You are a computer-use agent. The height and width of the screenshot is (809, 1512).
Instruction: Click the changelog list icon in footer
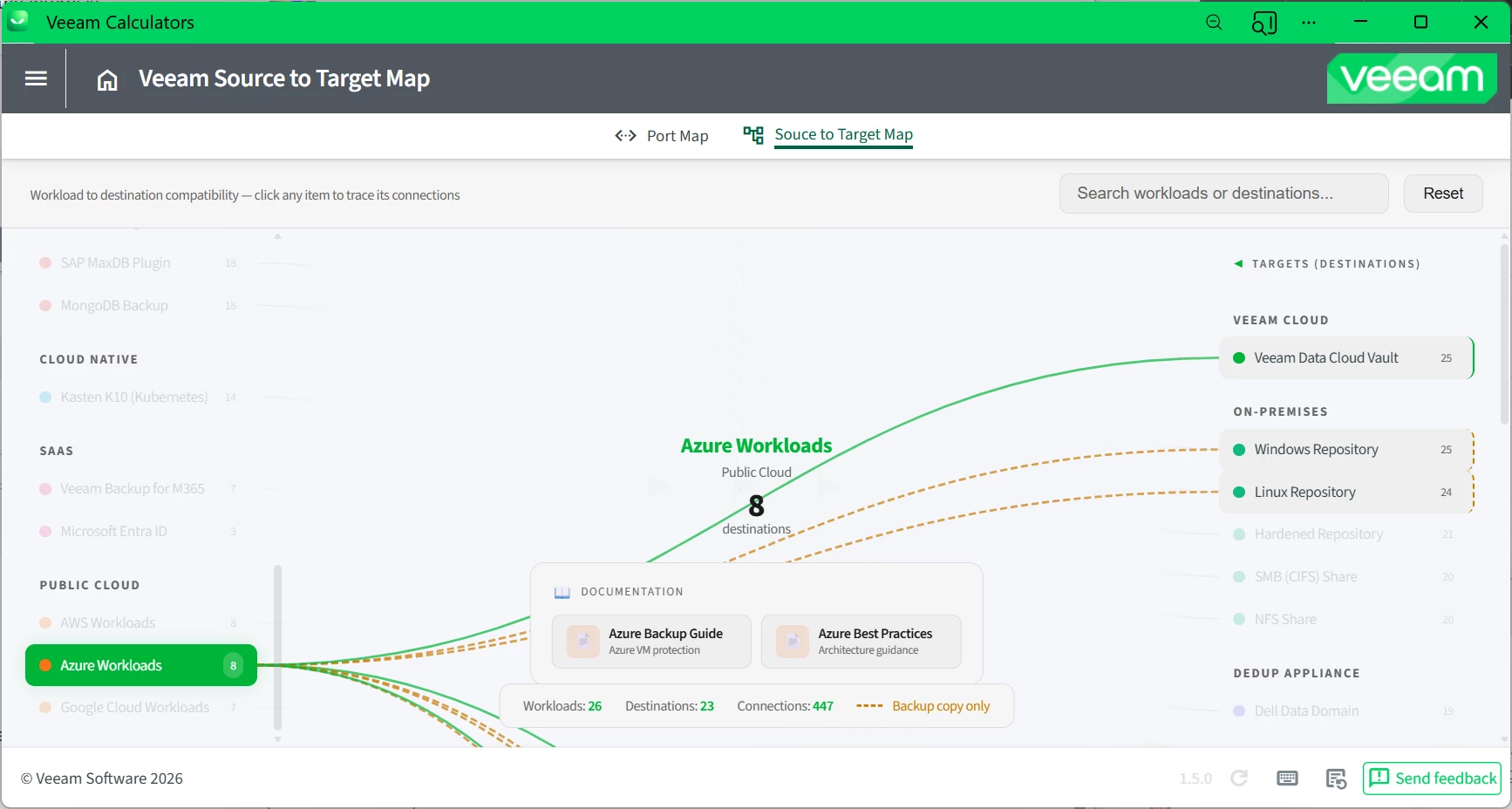pyautogui.click(x=1336, y=778)
